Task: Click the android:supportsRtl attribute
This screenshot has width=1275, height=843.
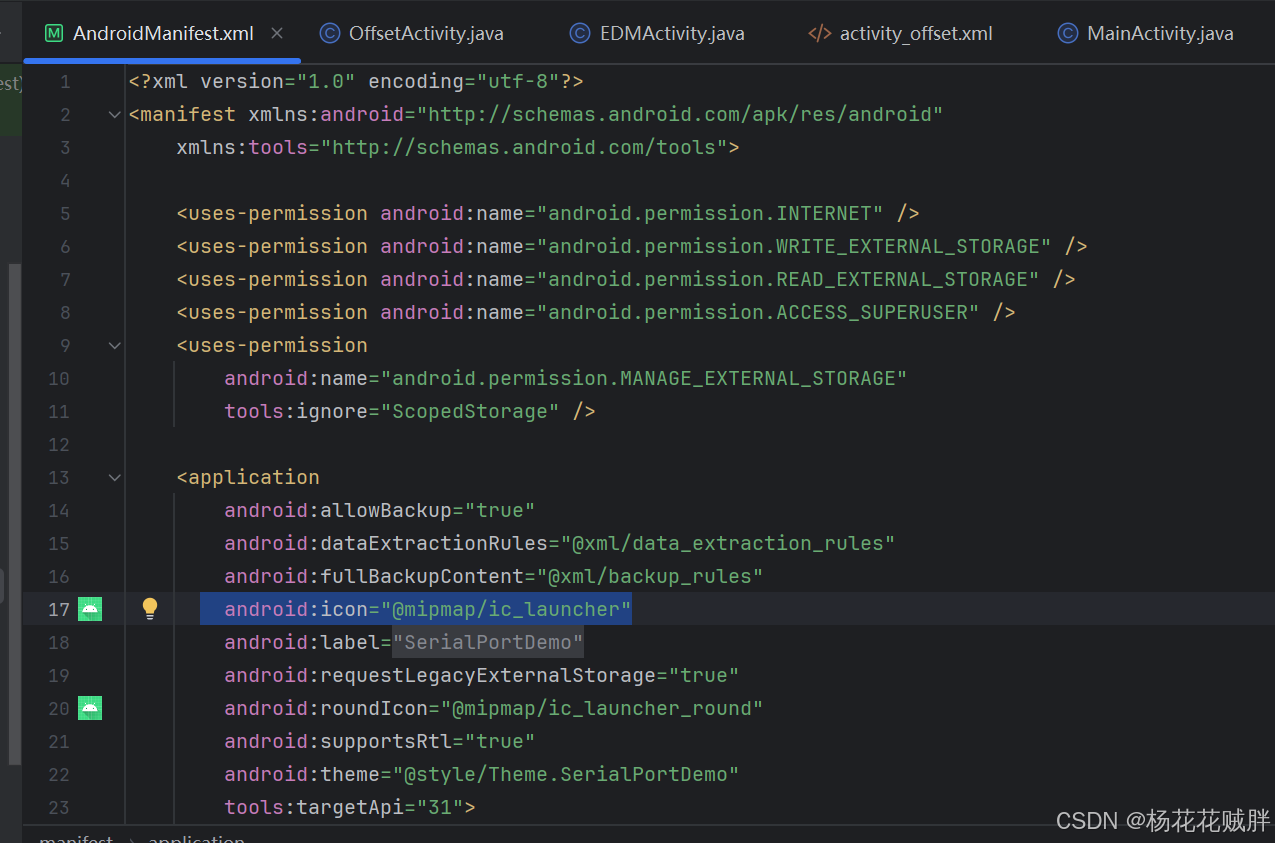Action: click(x=380, y=741)
